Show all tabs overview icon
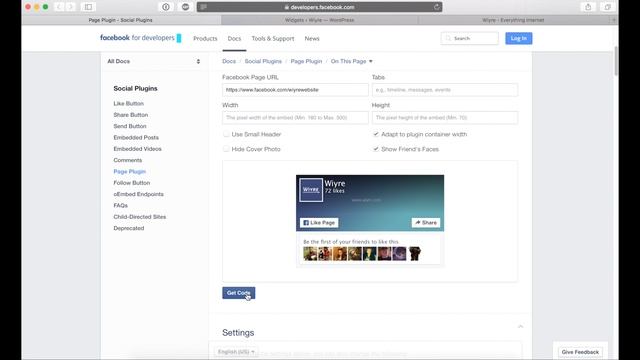This screenshot has width=640, height=360. [x=607, y=7]
